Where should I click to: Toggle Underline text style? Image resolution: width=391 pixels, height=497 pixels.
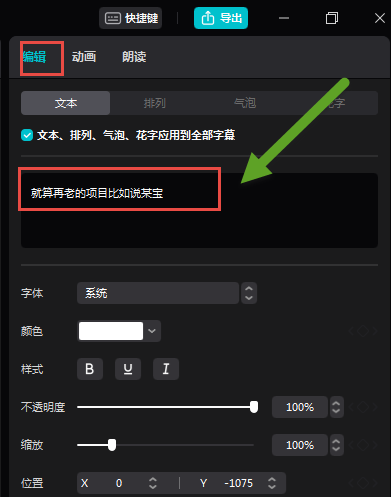click(128, 369)
